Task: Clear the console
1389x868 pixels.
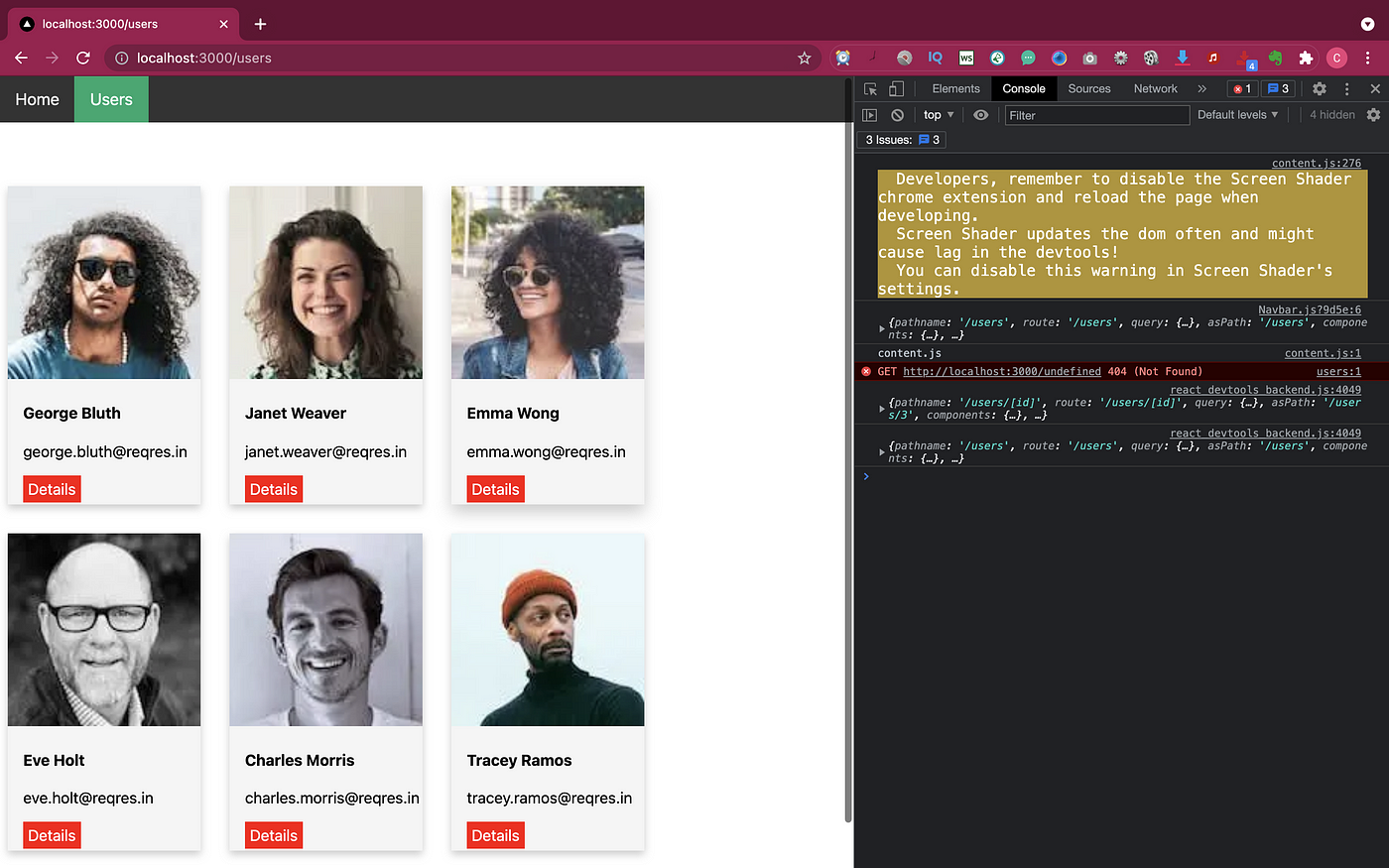Action: click(897, 115)
